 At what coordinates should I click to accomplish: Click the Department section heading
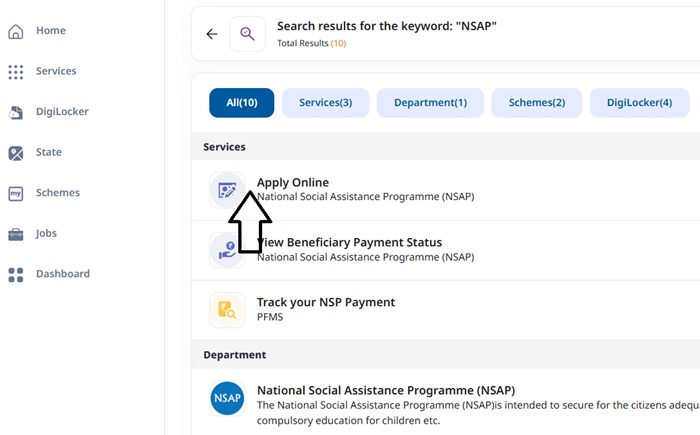tap(235, 355)
